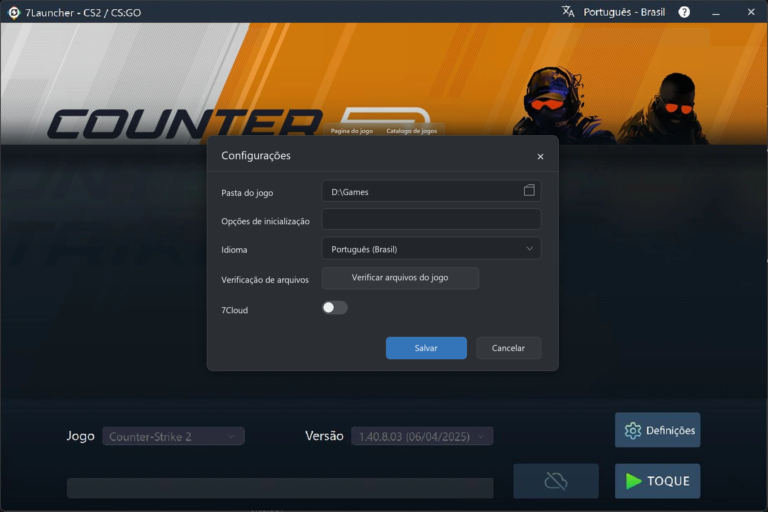The image size is (768, 512).
Task: Click the Jogo label
Action: click(x=80, y=436)
